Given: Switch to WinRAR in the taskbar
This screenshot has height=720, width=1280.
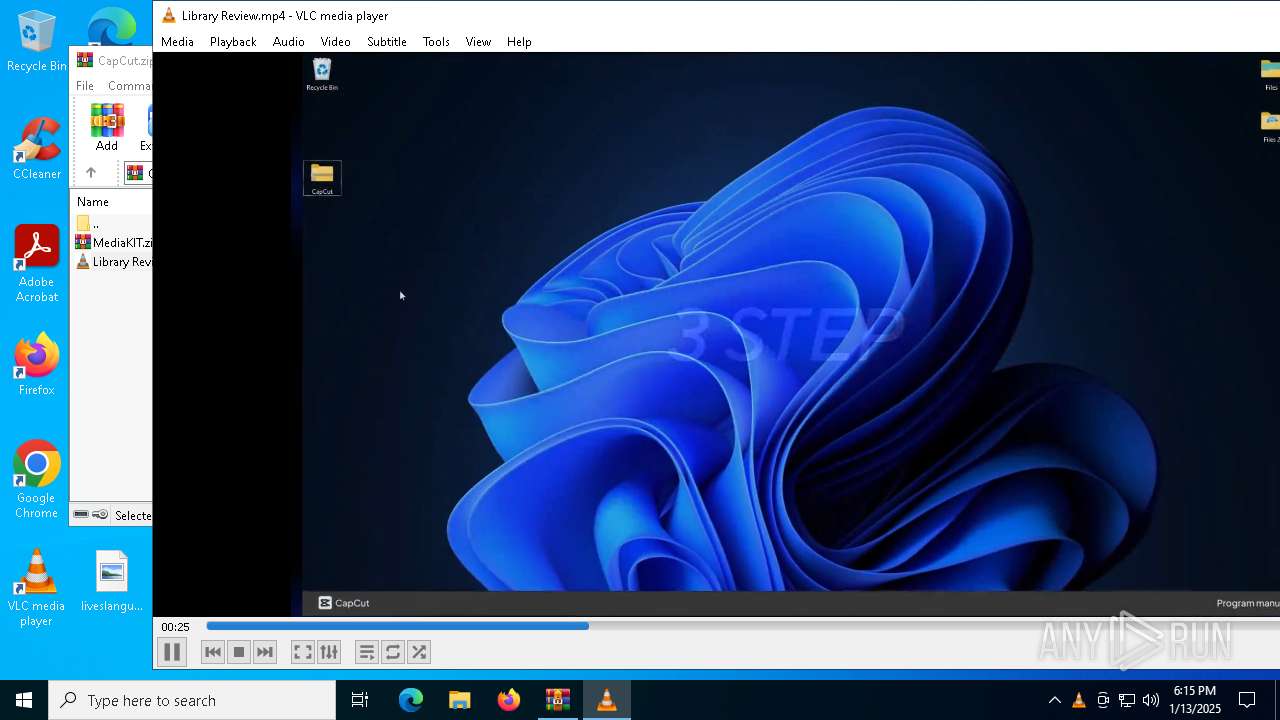Looking at the screenshot, I should 558,700.
